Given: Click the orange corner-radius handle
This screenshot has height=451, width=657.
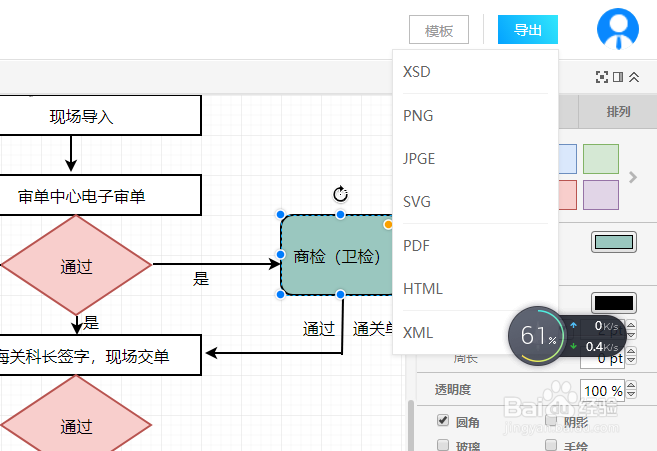Looking at the screenshot, I should pos(388,225).
